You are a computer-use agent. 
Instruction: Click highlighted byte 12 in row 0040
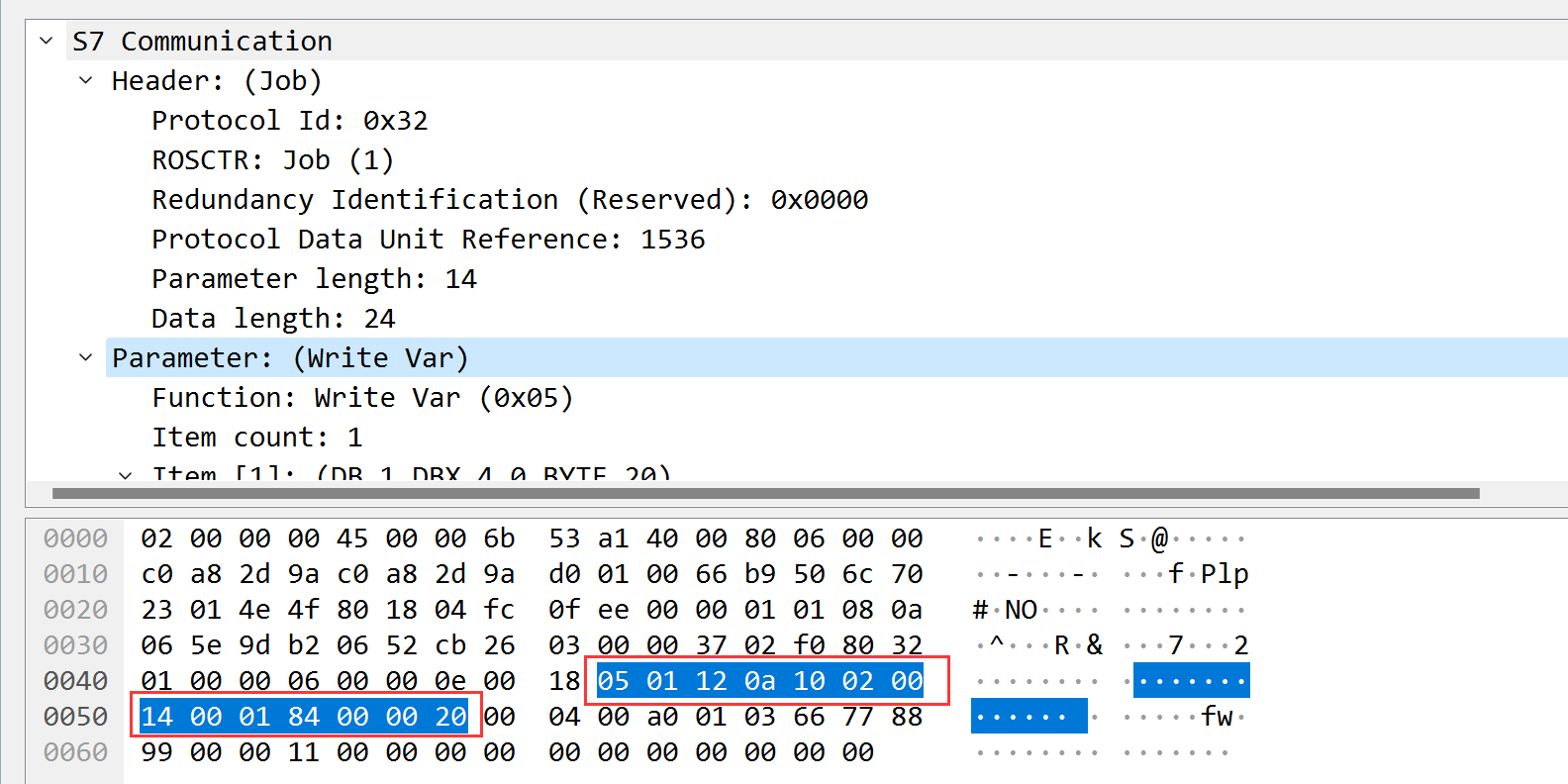pos(711,681)
